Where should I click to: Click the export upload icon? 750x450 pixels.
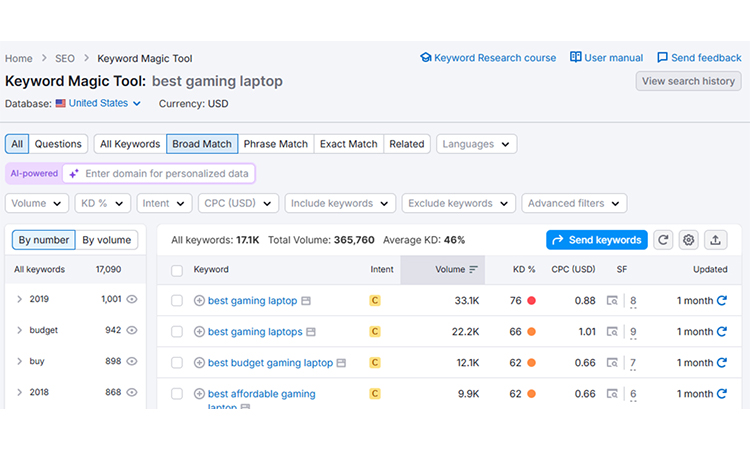click(x=715, y=240)
